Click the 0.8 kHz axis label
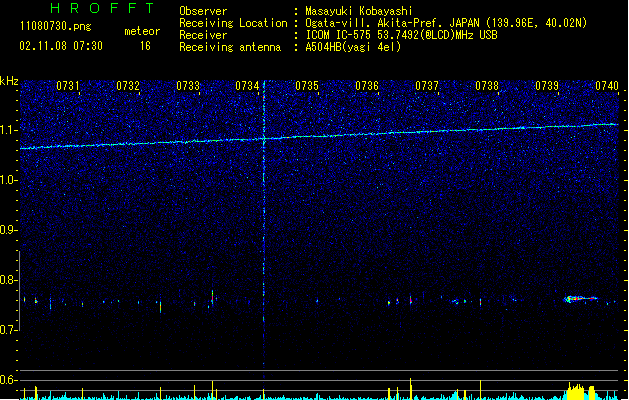Screen dimensions: 629x400 tap(9, 280)
